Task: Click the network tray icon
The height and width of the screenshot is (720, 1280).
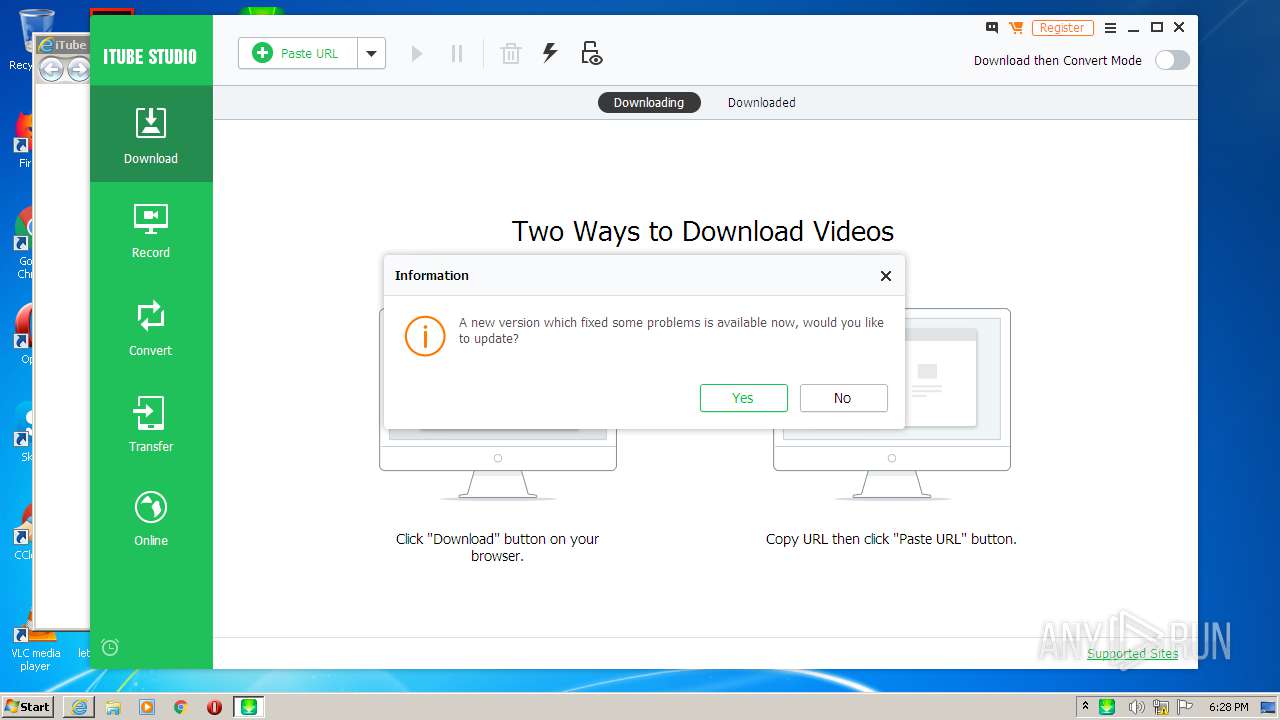Action: tap(1160, 707)
